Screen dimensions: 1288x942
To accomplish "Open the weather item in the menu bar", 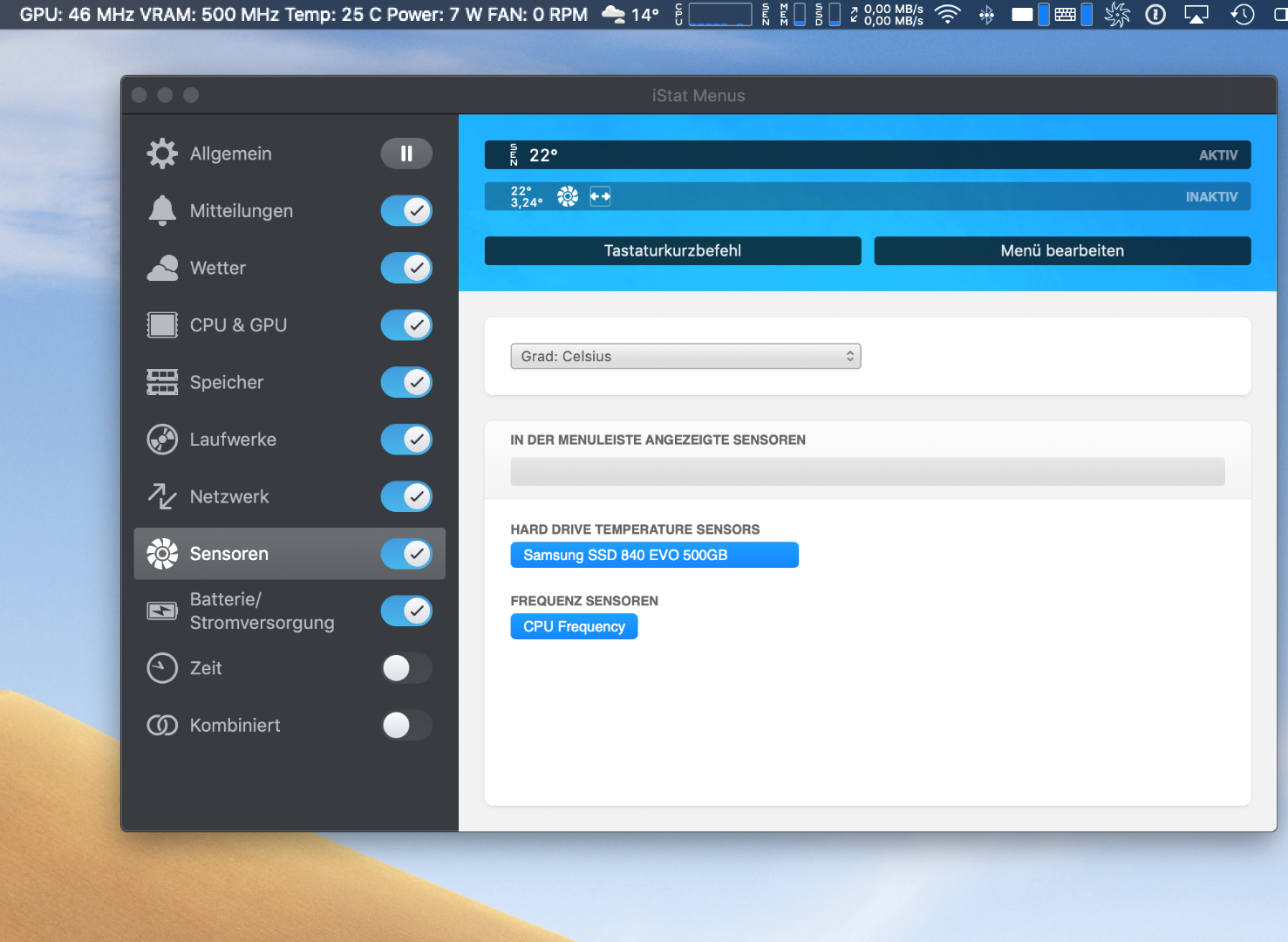I will [x=630, y=14].
